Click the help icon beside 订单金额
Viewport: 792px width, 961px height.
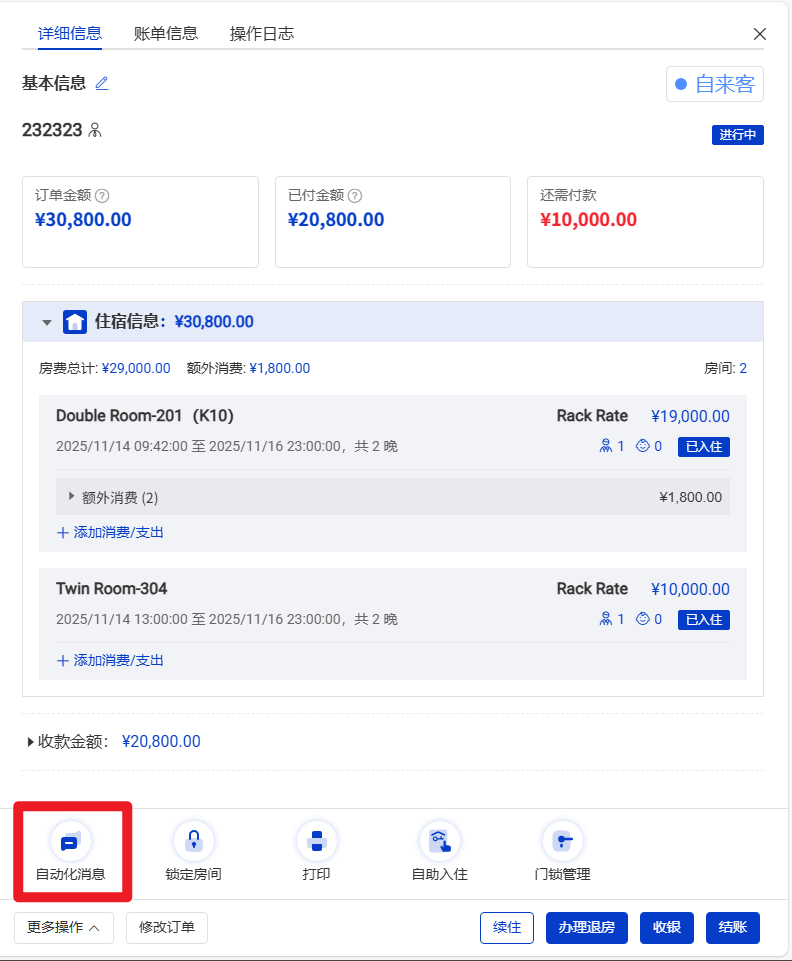click(102, 196)
